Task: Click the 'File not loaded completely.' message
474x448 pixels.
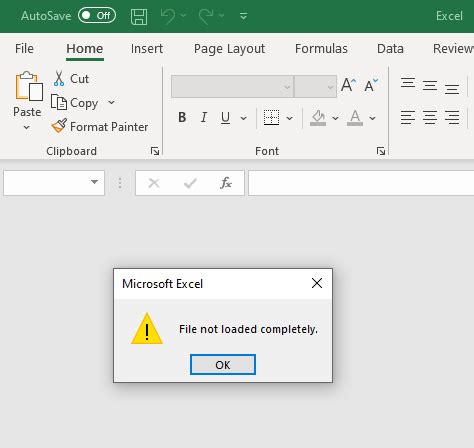Action: [248, 329]
